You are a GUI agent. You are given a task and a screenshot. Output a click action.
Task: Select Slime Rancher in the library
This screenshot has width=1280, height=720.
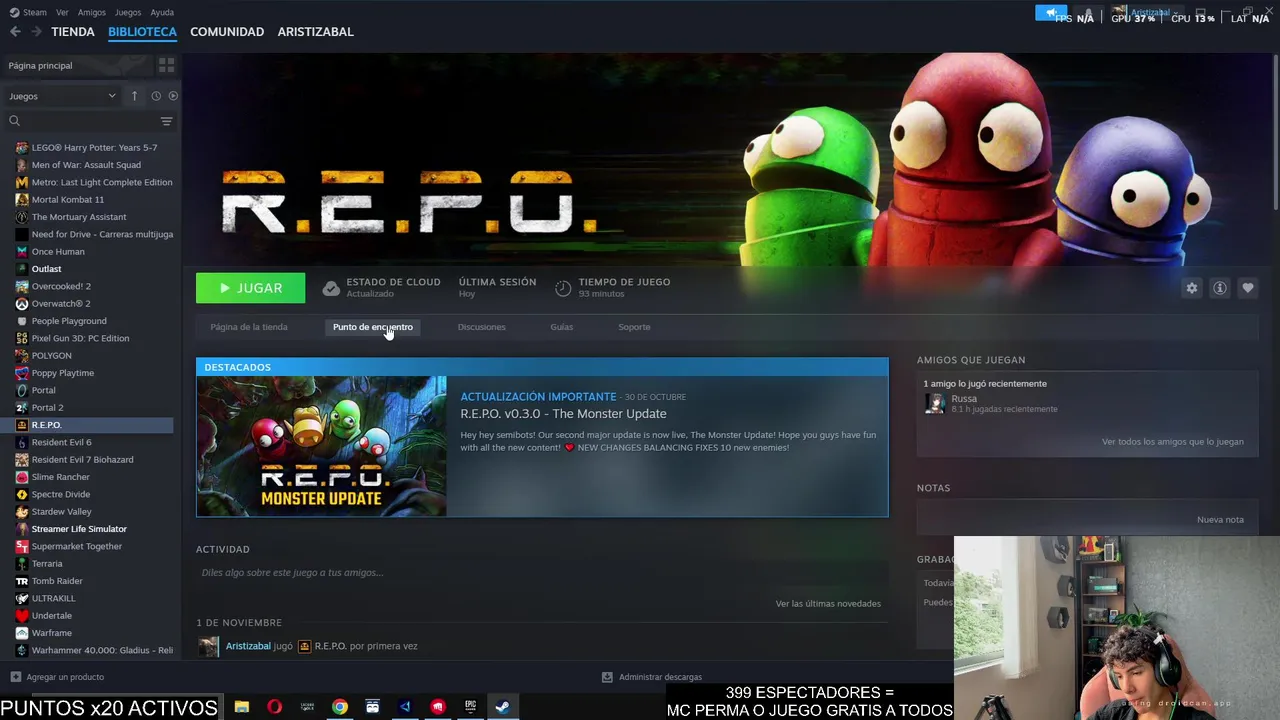61,477
